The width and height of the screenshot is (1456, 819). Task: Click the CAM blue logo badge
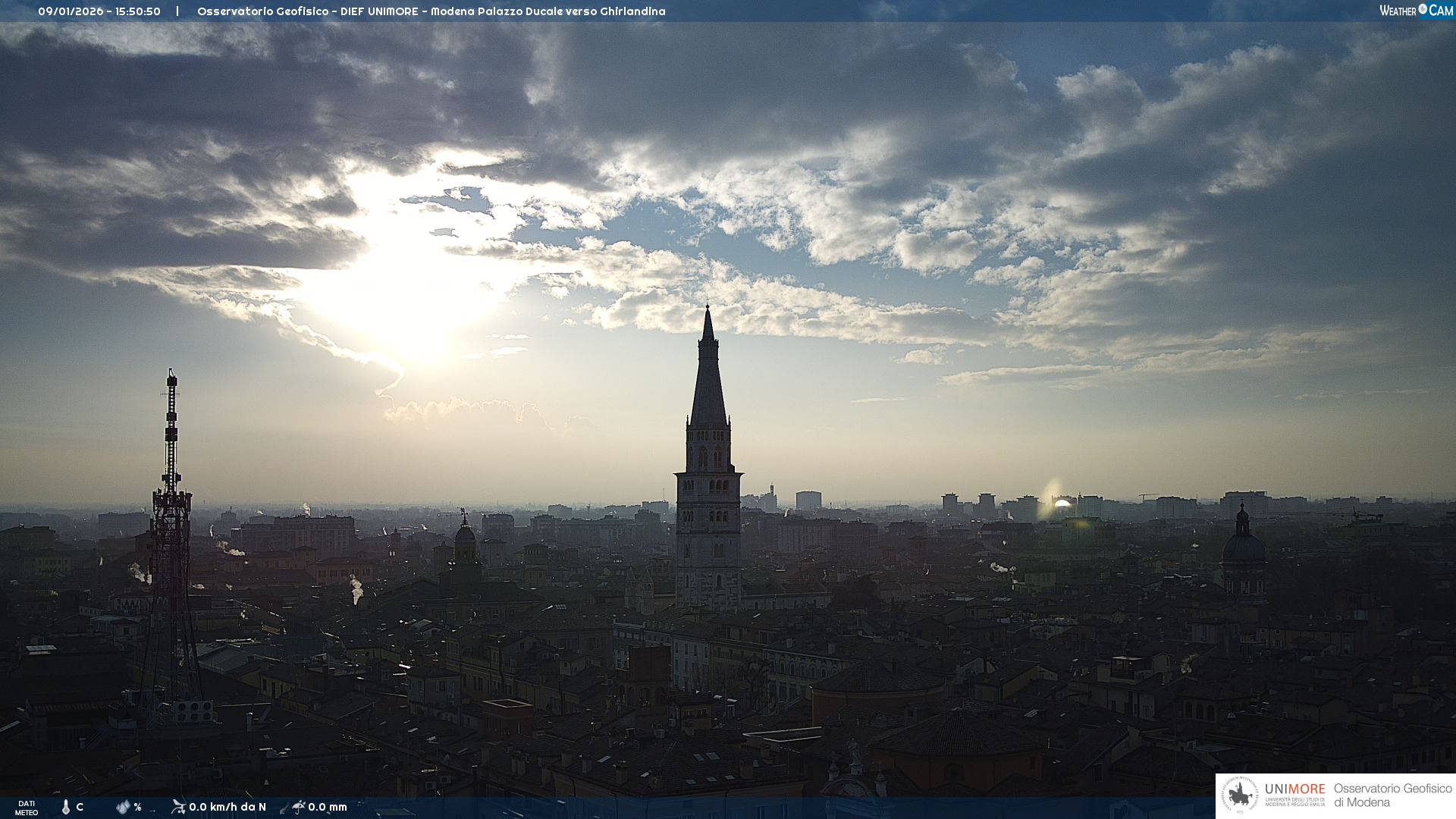point(1441,11)
